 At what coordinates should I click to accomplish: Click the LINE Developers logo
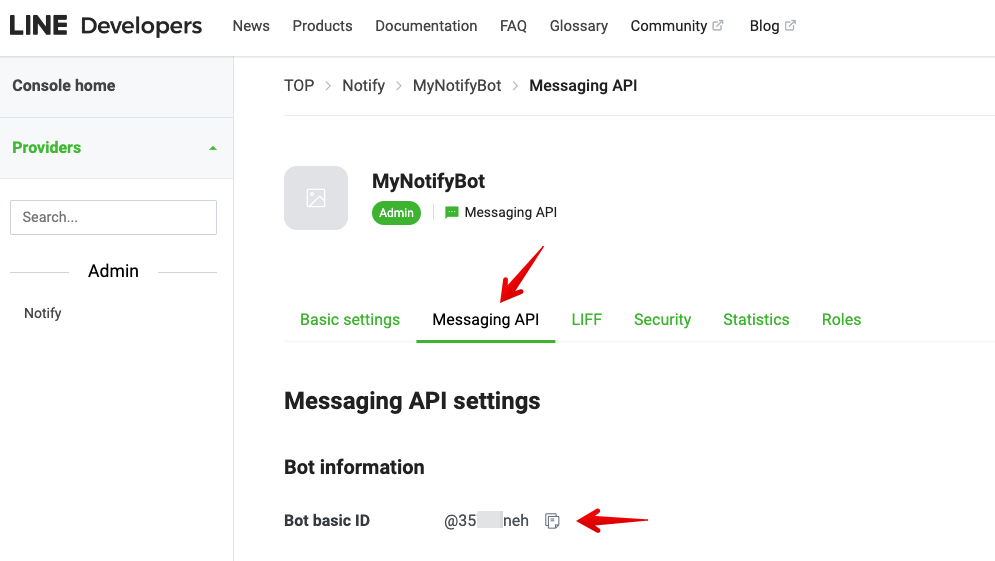(x=105, y=26)
